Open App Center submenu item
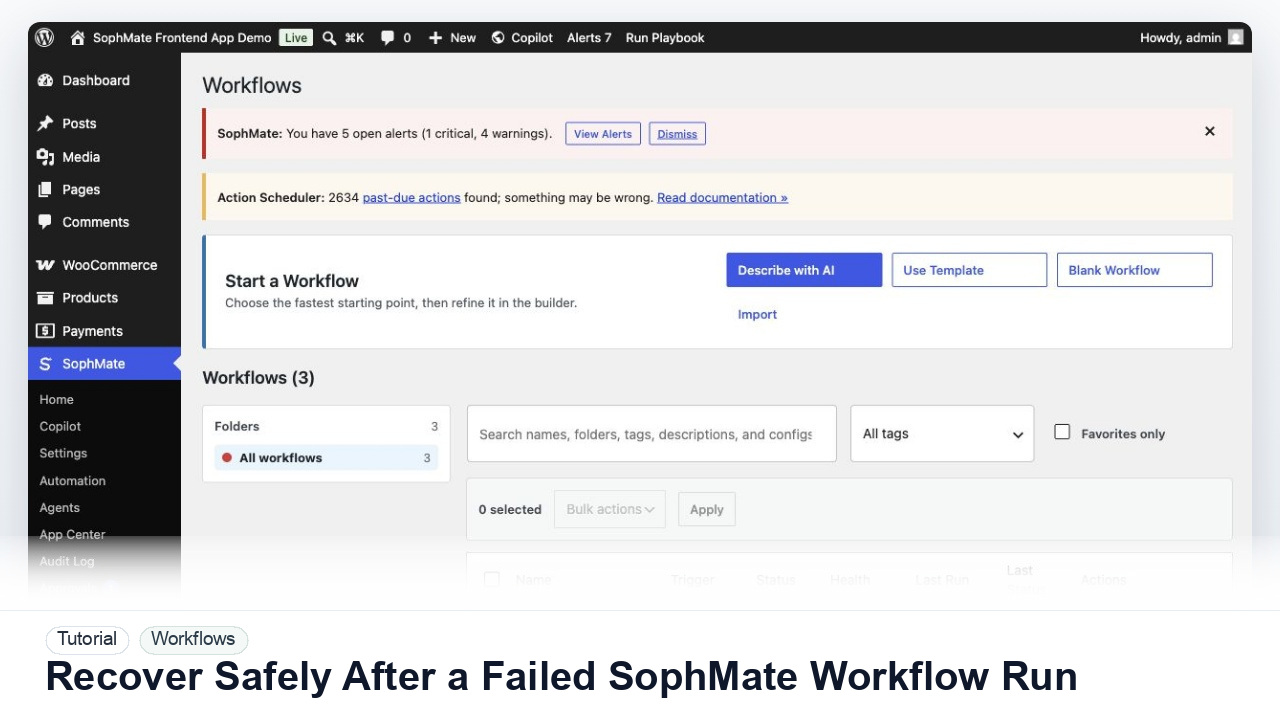 pos(72,534)
